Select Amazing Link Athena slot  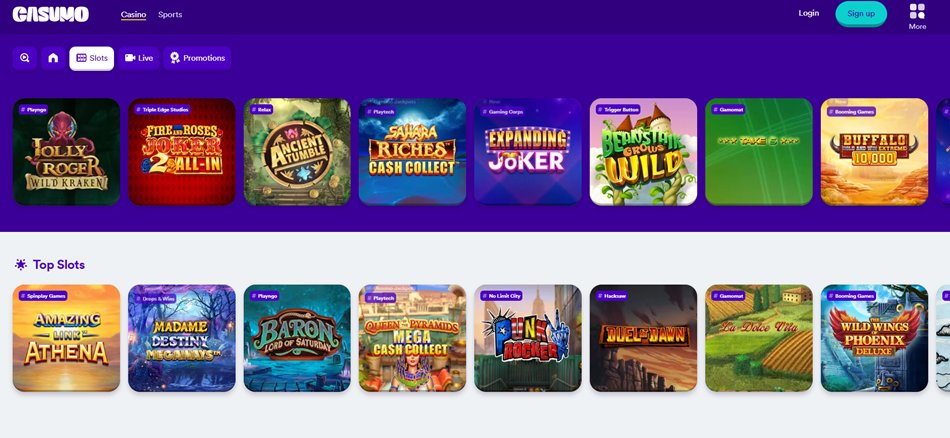pos(67,338)
